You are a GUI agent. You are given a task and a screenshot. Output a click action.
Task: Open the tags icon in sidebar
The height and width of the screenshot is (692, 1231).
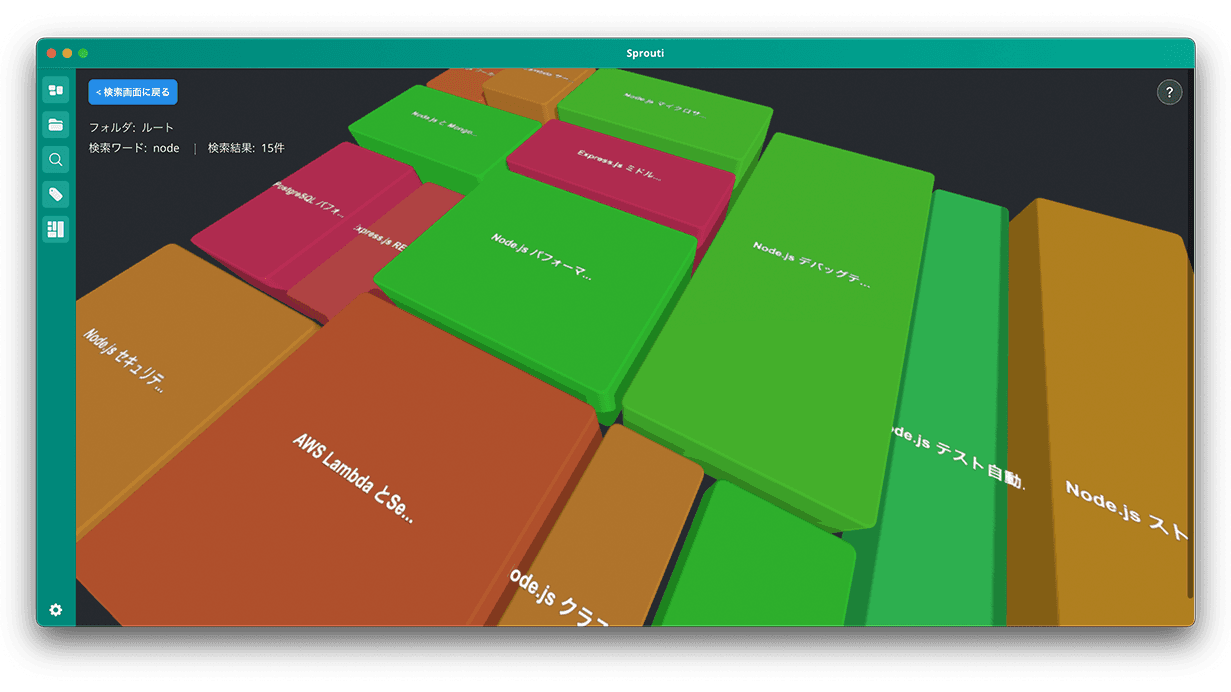click(56, 194)
